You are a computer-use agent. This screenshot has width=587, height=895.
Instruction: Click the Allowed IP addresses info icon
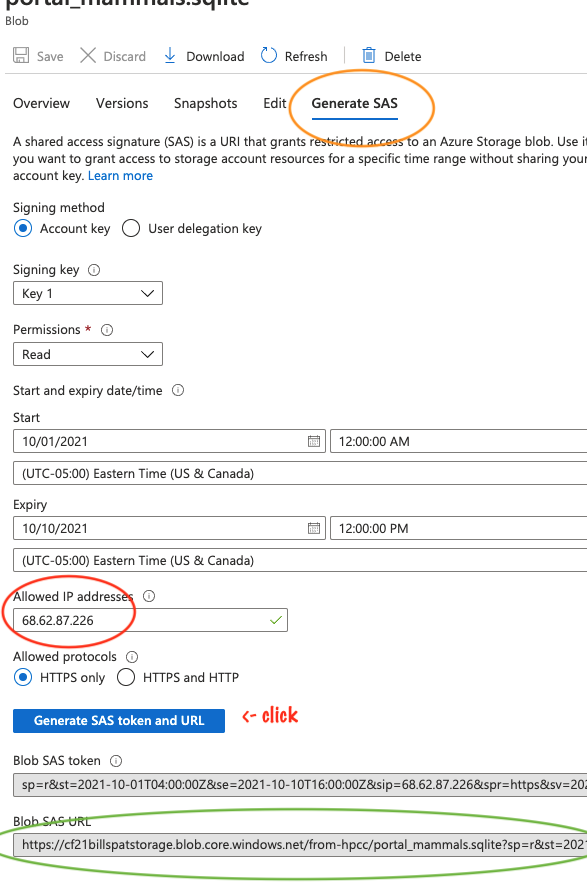coord(148,596)
